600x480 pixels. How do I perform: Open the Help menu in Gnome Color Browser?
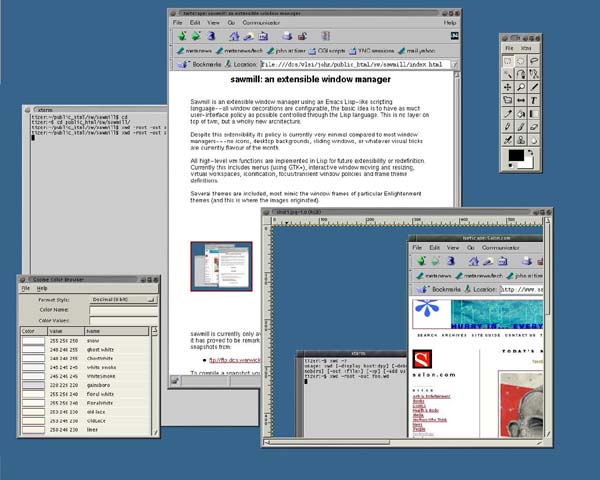42,288
